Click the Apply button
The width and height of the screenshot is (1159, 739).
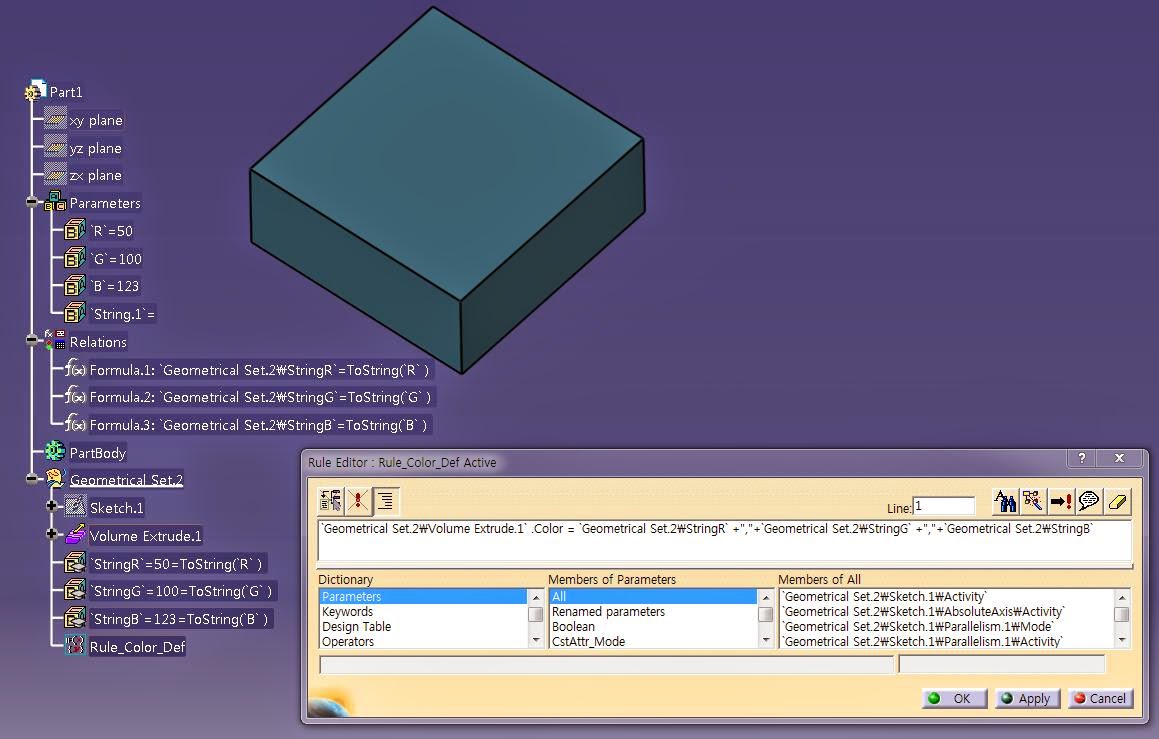pos(1026,698)
